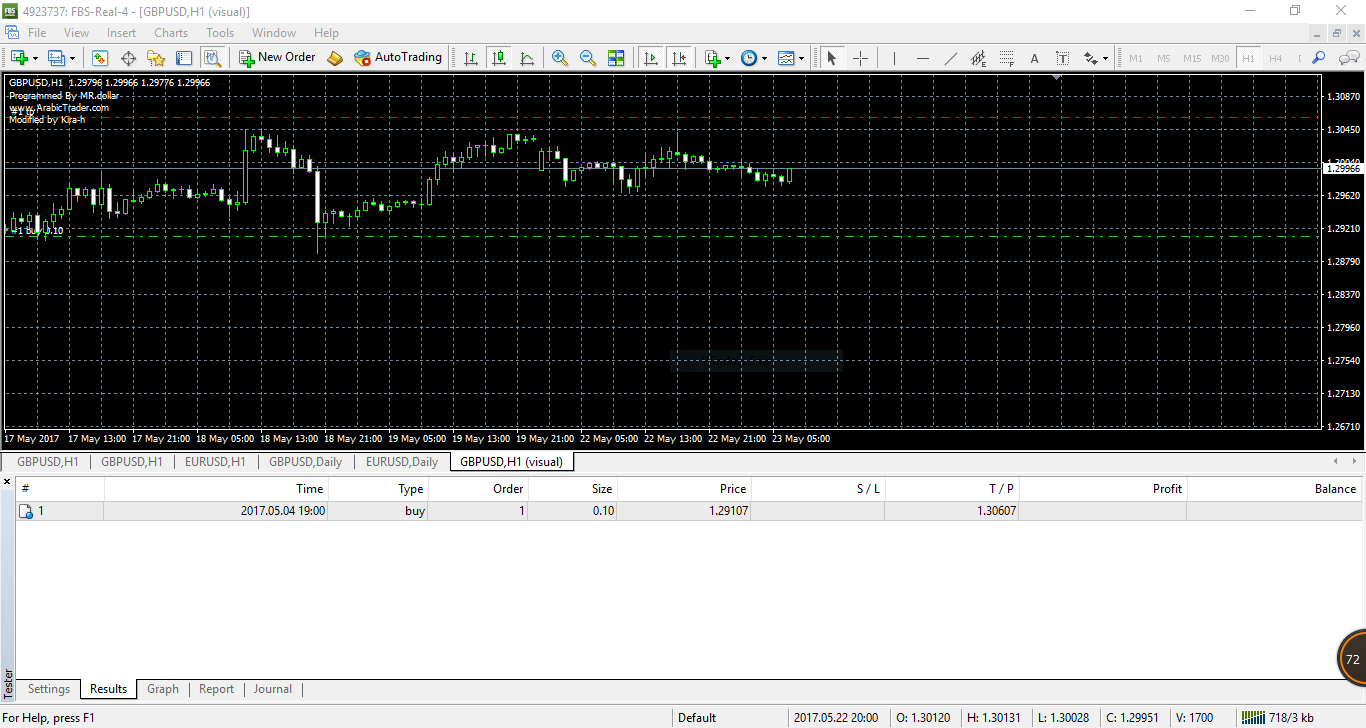Toggle the Strategy Tester panel icon
The width and height of the screenshot is (1366, 728).
212,58
